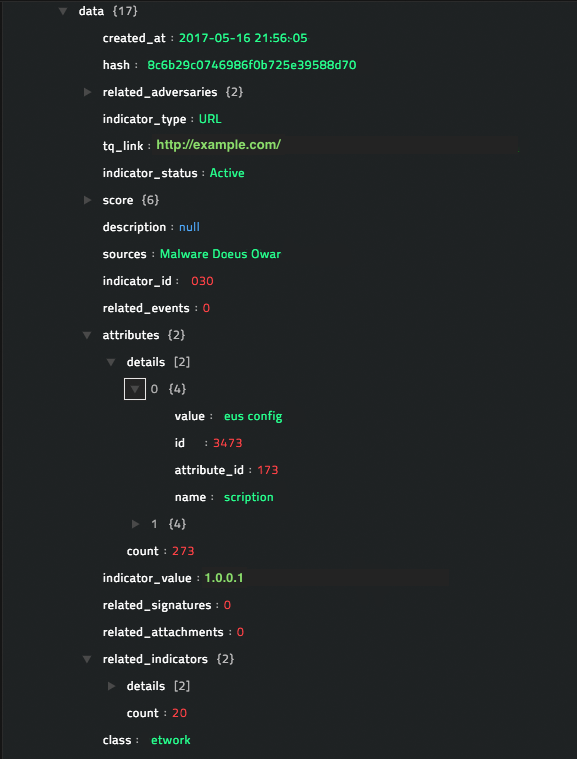Click the related_indicators count value 20
The height and width of the screenshot is (759, 577).
coord(180,713)
